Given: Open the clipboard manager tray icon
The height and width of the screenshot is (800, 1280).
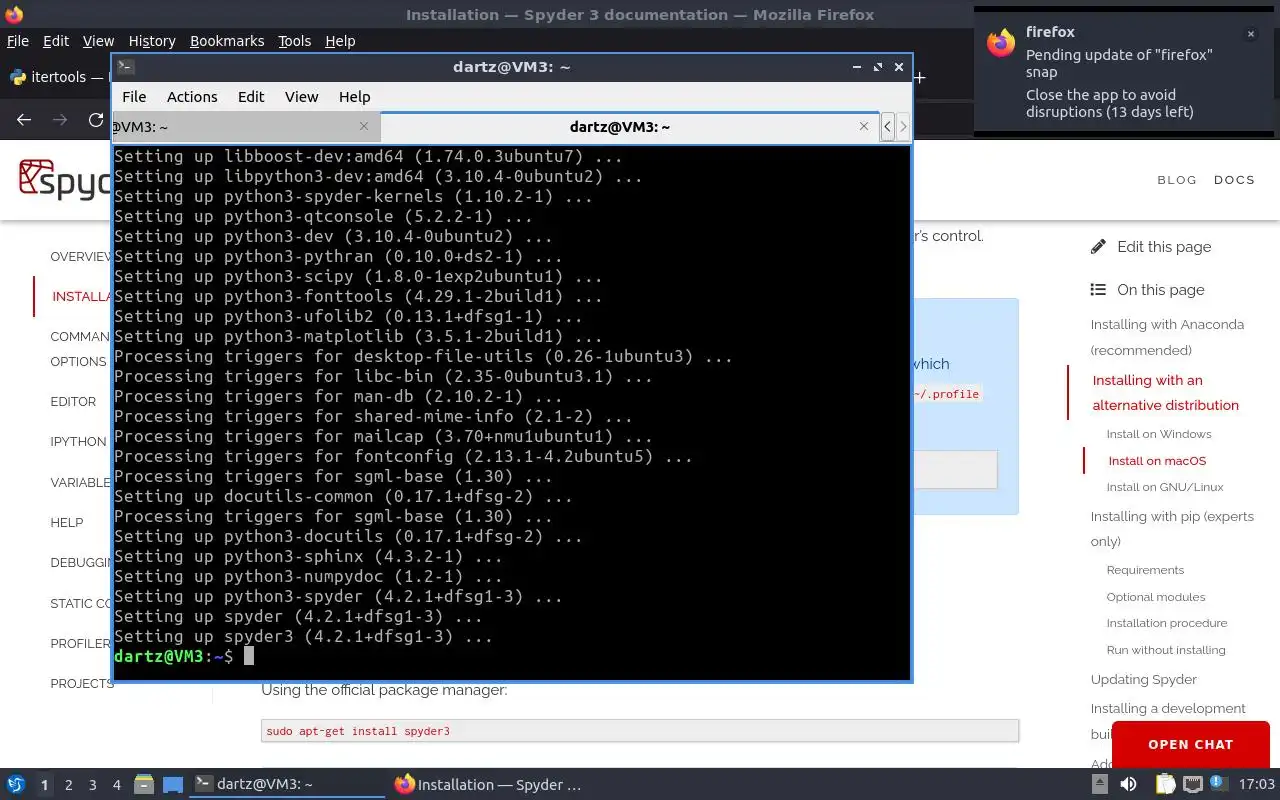Looking at the screenshot, I should (1165, 785).
